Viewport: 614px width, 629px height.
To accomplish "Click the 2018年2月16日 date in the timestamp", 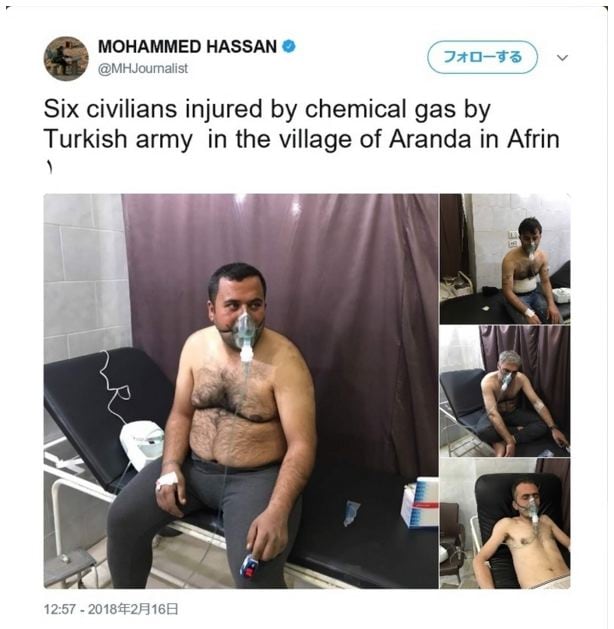I will point(133,609).
